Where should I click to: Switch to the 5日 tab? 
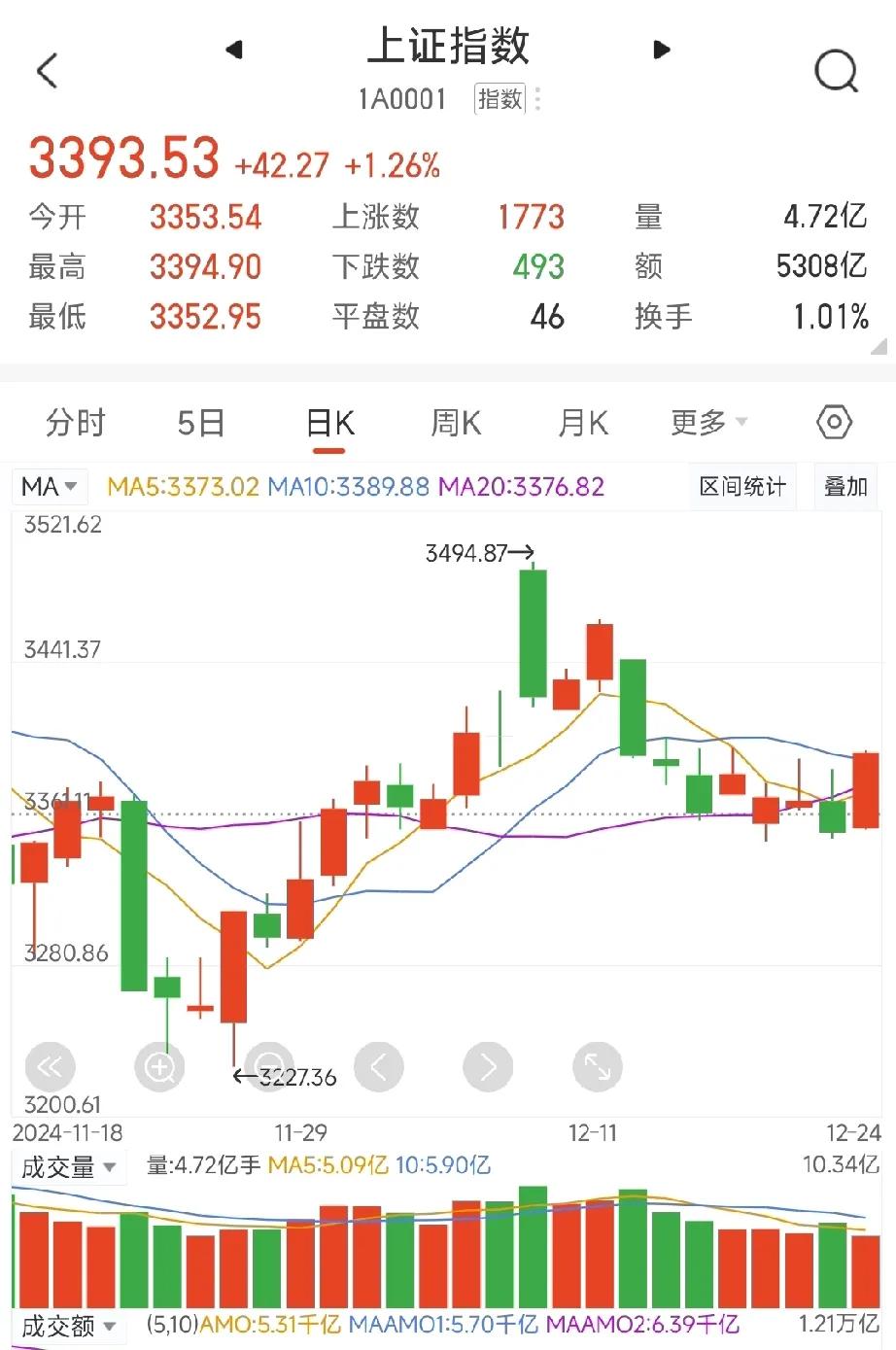[200, 422]
